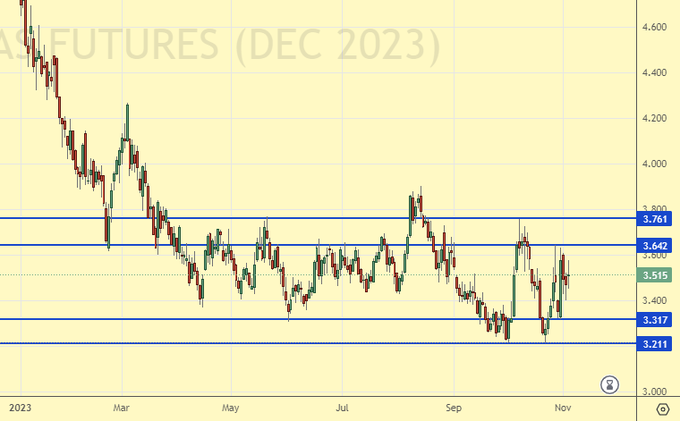The width and height of the screenshot is (680, 421).
Task: Click the 3.000 price scale value
Action: [657, 392]
